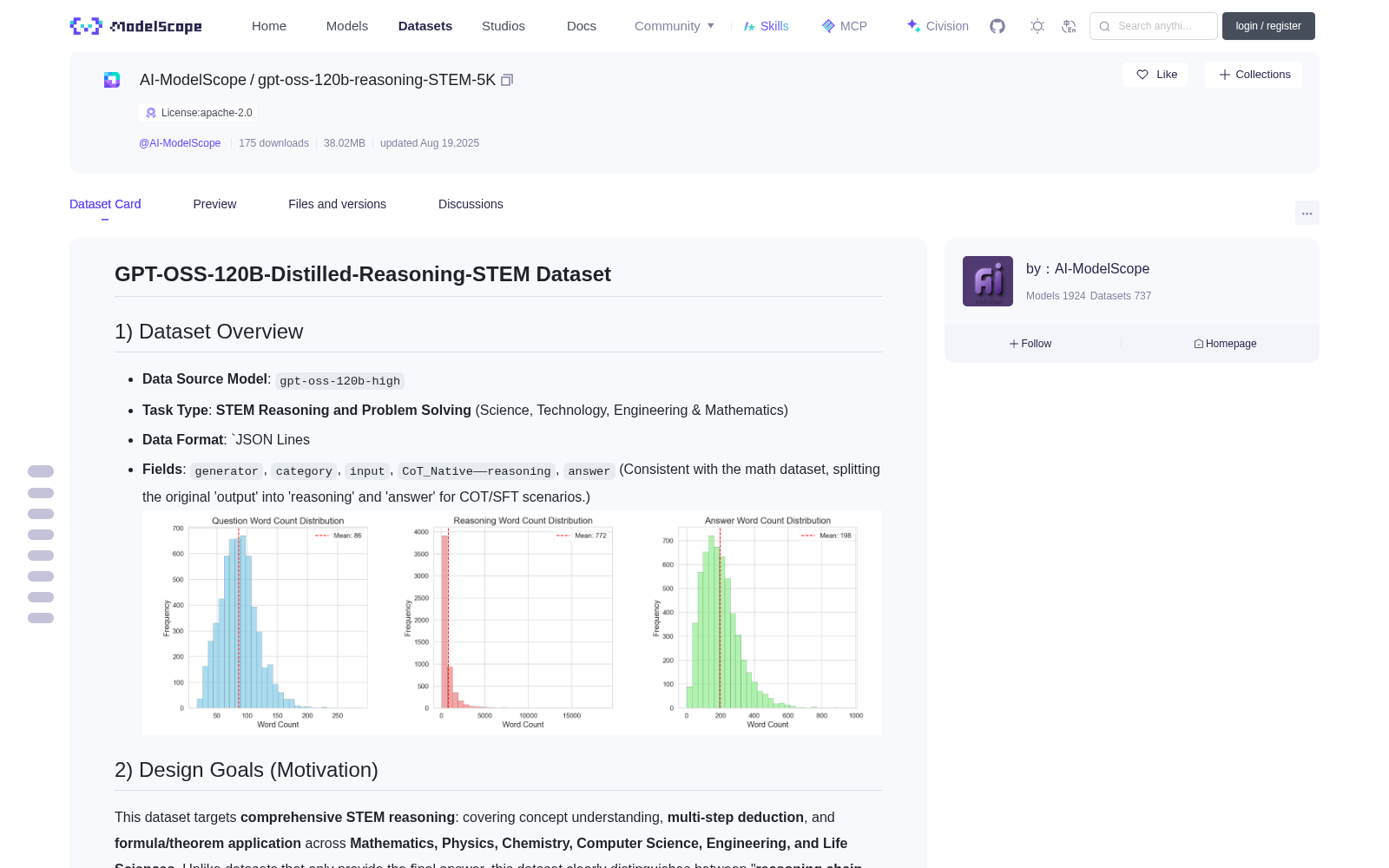Viewport: 1389px width, 868px height.
Task: Open the @AI-ModelScope owner link
Action: (x=180, y=143)
